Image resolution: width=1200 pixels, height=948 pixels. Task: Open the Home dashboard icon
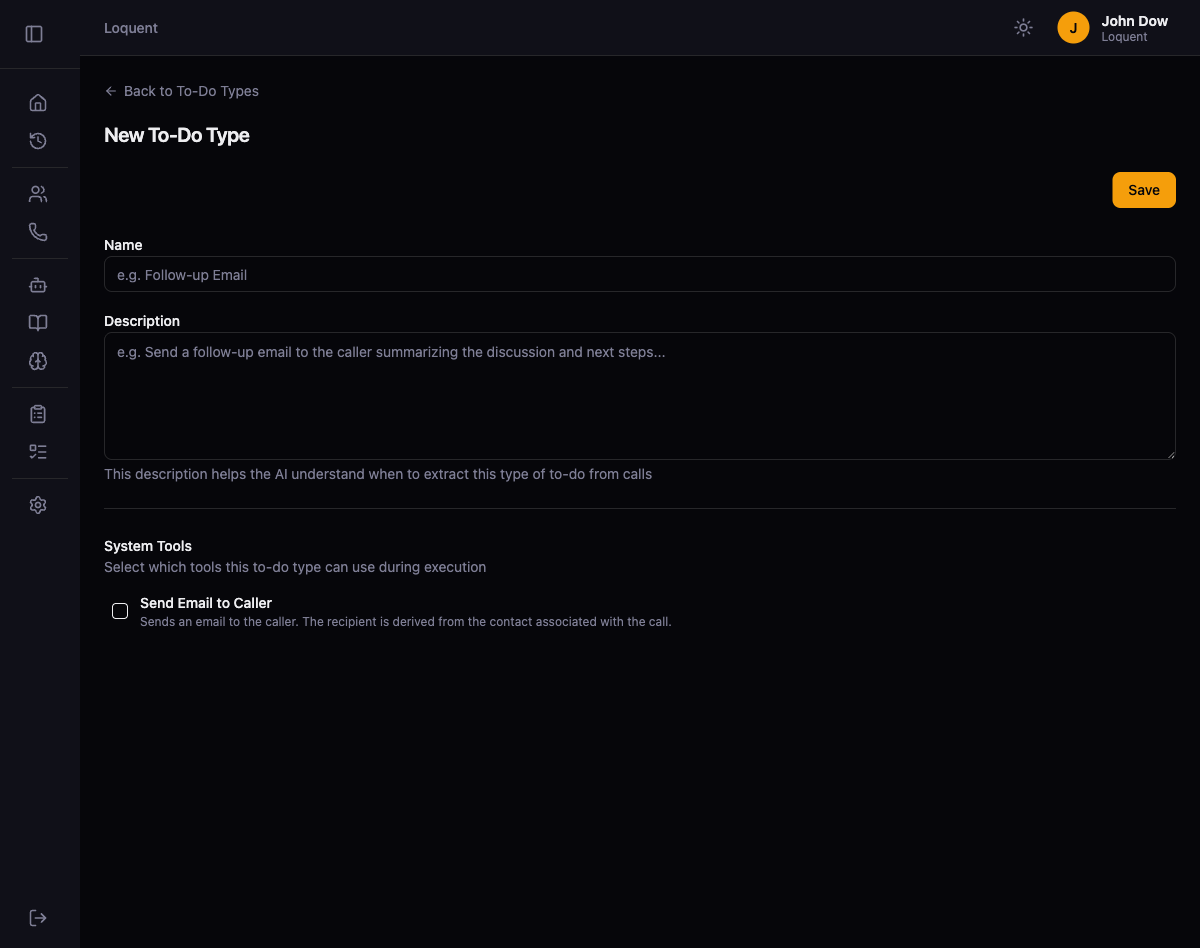pos(38,102)
